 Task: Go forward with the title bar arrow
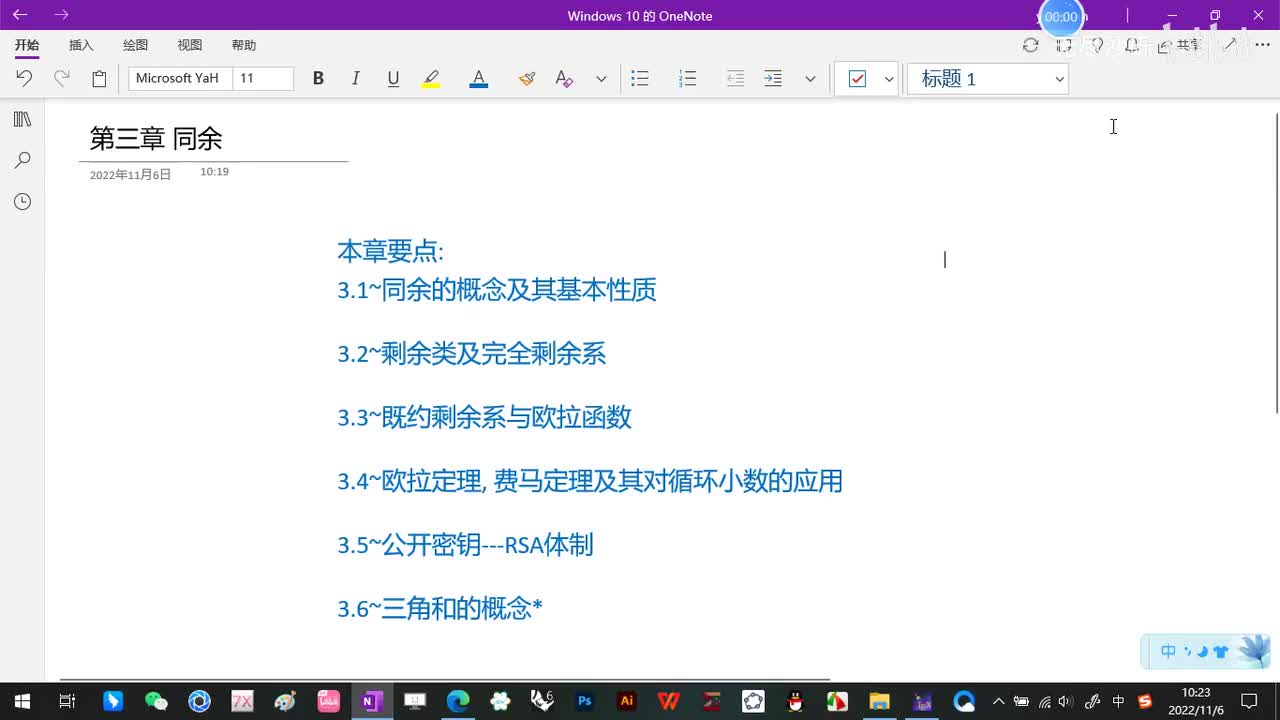(x=62, y=15)
